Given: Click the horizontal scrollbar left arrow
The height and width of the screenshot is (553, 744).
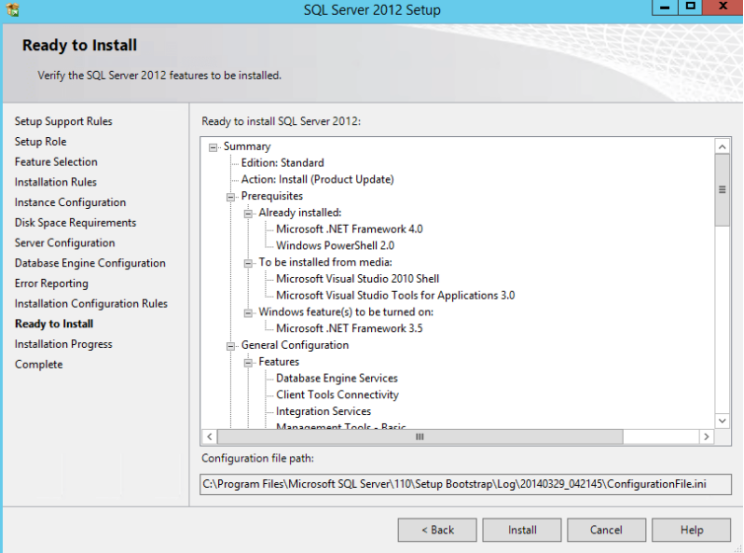Looking at the screenshot, I should point(210,437).
